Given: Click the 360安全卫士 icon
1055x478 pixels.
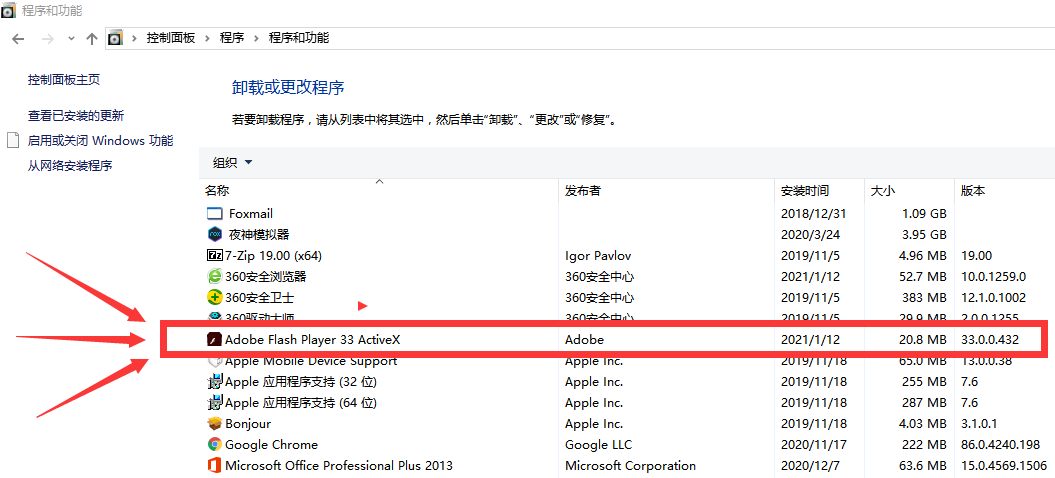Looking at the screenshot, I should coord(214,297).
